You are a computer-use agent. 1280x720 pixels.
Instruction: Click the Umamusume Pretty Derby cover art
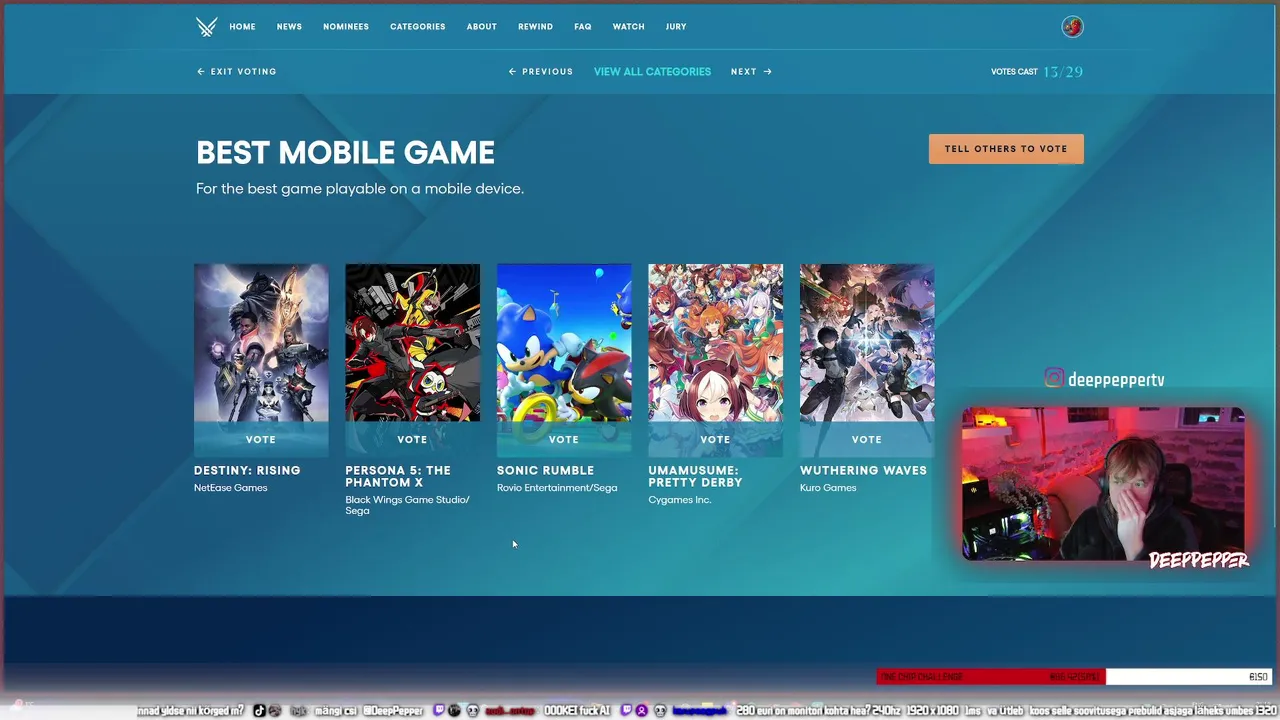(715, 343)
